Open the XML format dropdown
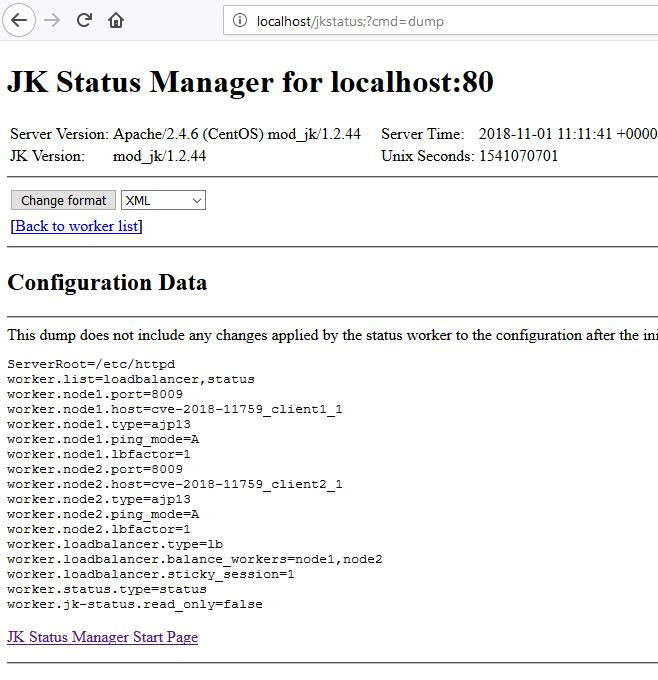Image resolution: width=658 pixels, height=680 pixels. pos(163,200)
